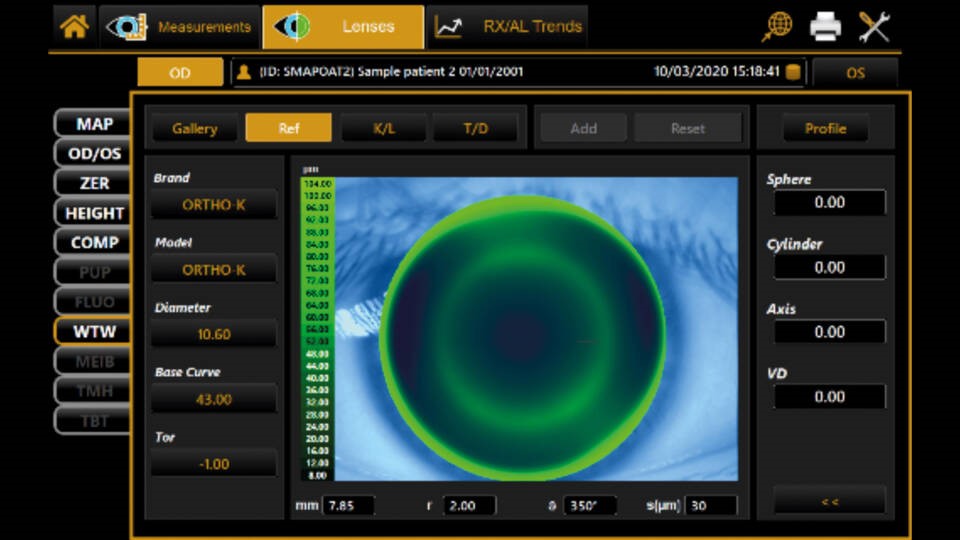Click the patient database icon
The height and width of the screenshot is (540, 960).
tap(793, 72)
